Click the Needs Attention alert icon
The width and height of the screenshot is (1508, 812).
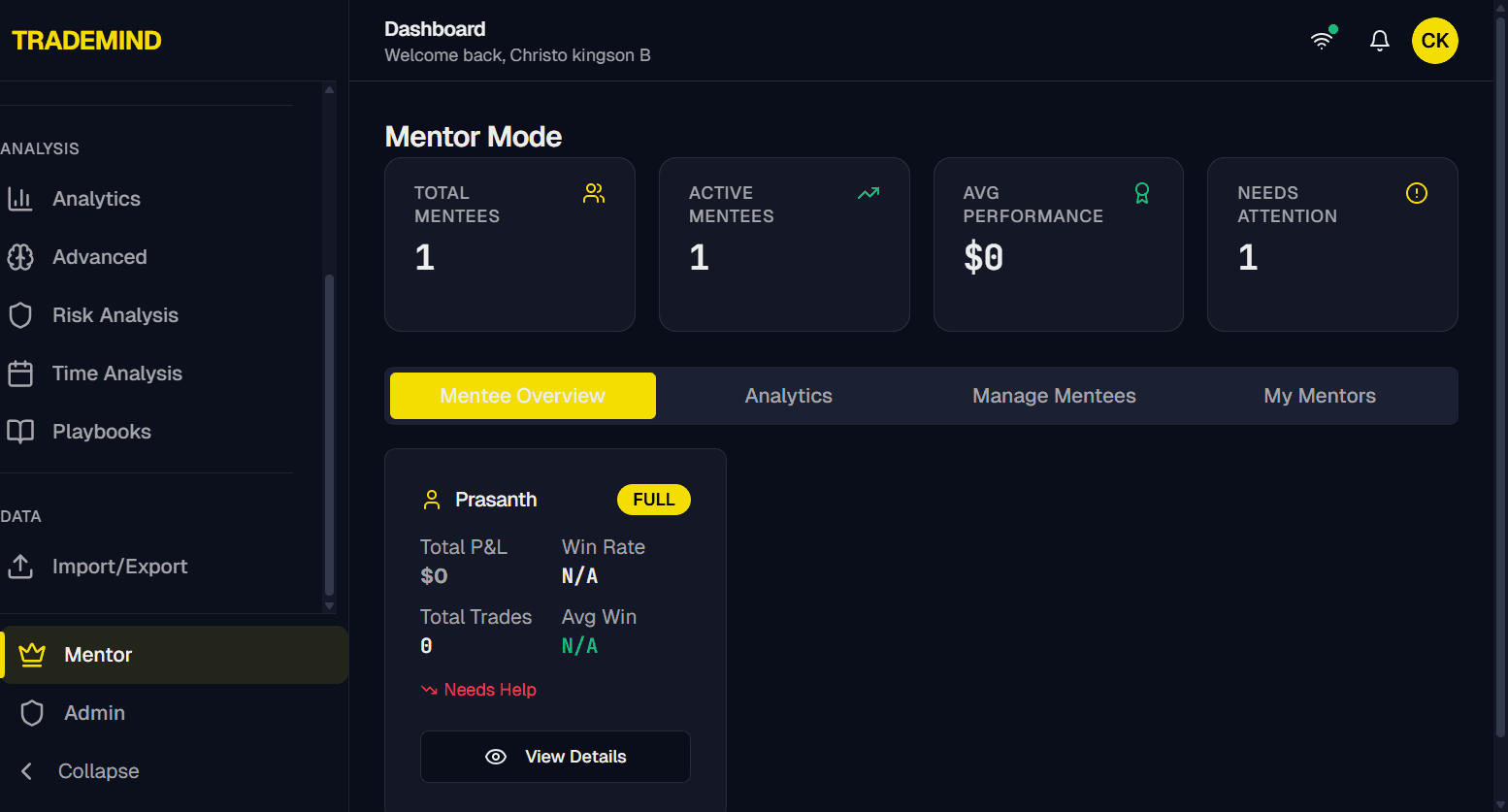pyautogui.click(x=1417, y=193)
